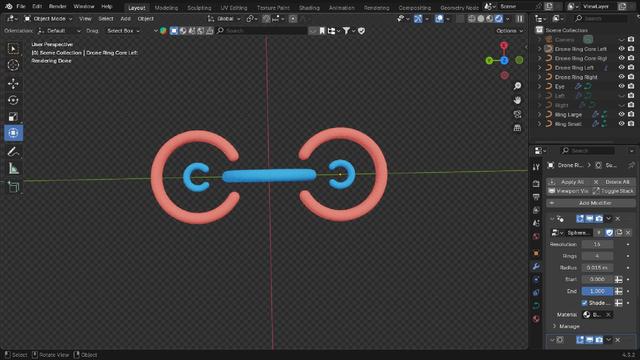640x360 pixels.
Task: Click the pan view hand icon
Action: click(x=517, y=100)
